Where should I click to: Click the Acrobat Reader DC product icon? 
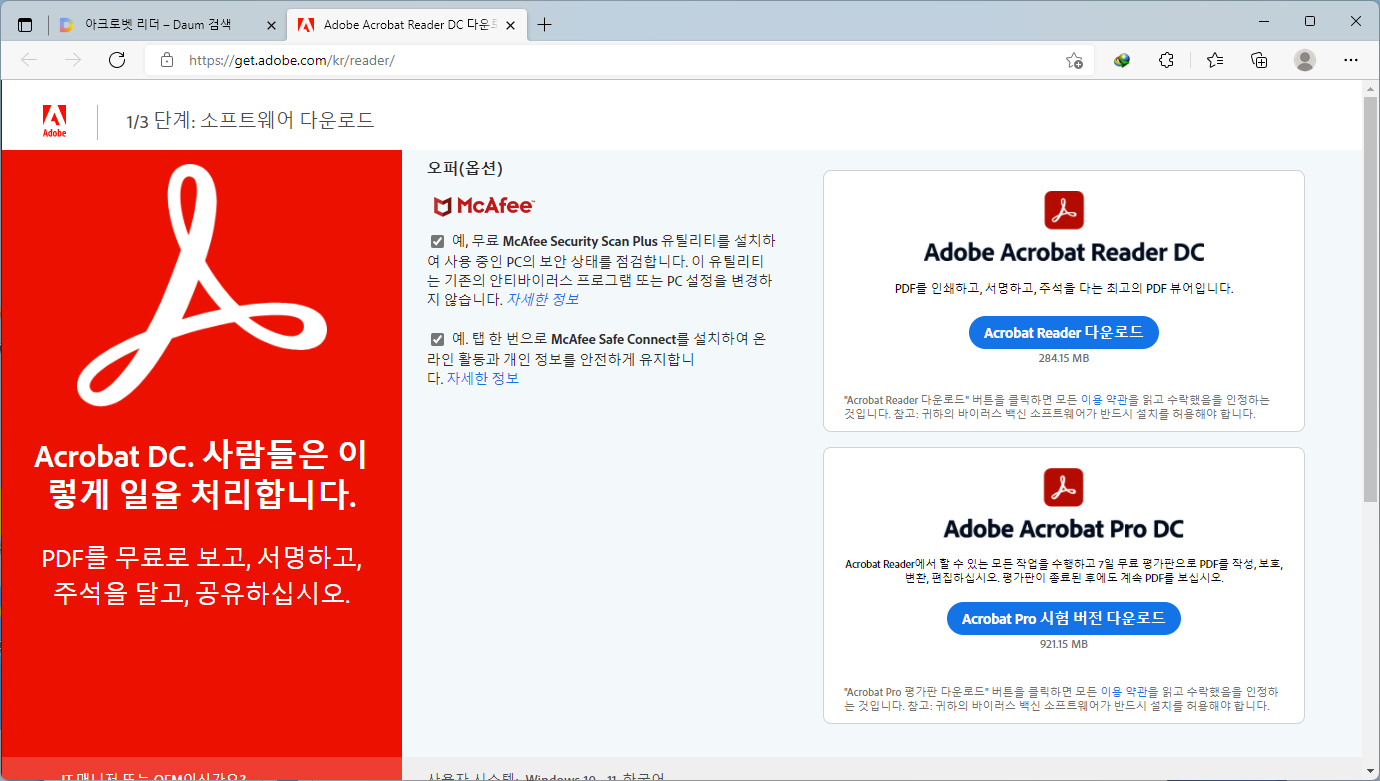pos(1064,210)
